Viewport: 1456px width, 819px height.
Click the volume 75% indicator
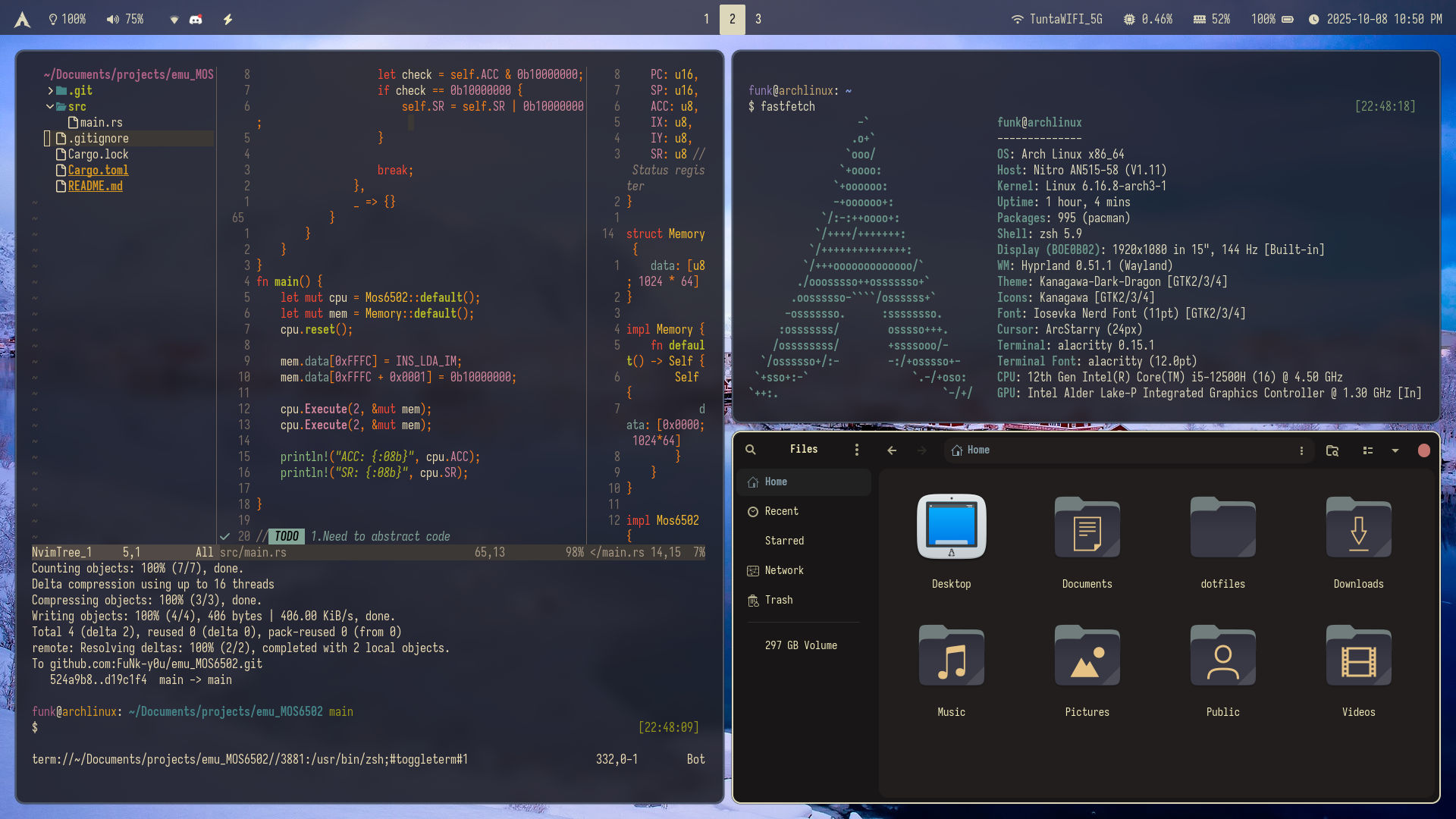point(125,19)
